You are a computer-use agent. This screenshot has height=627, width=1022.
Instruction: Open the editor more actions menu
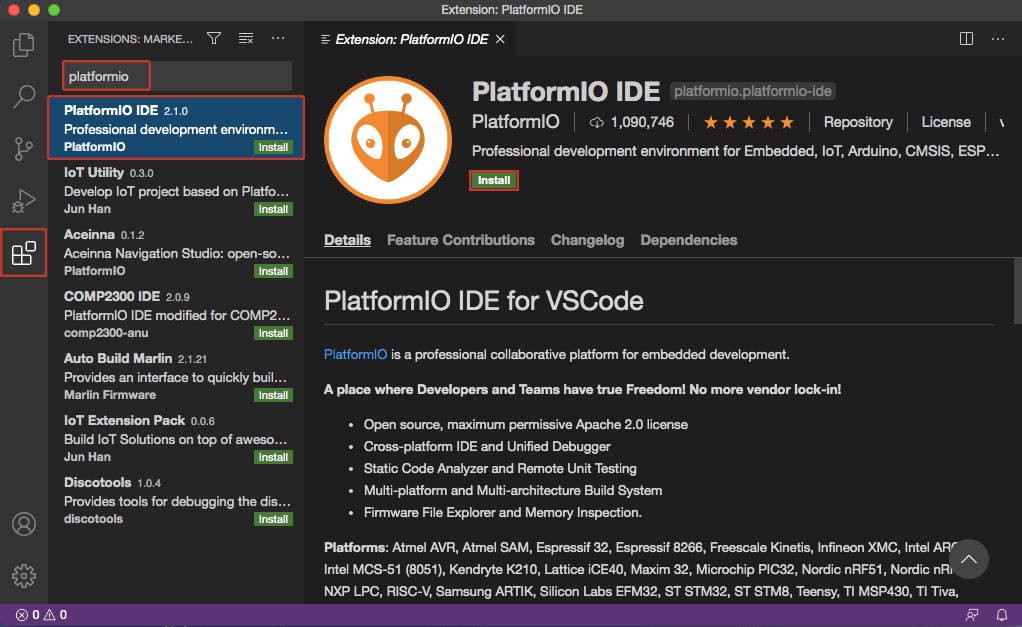[997, 38]
